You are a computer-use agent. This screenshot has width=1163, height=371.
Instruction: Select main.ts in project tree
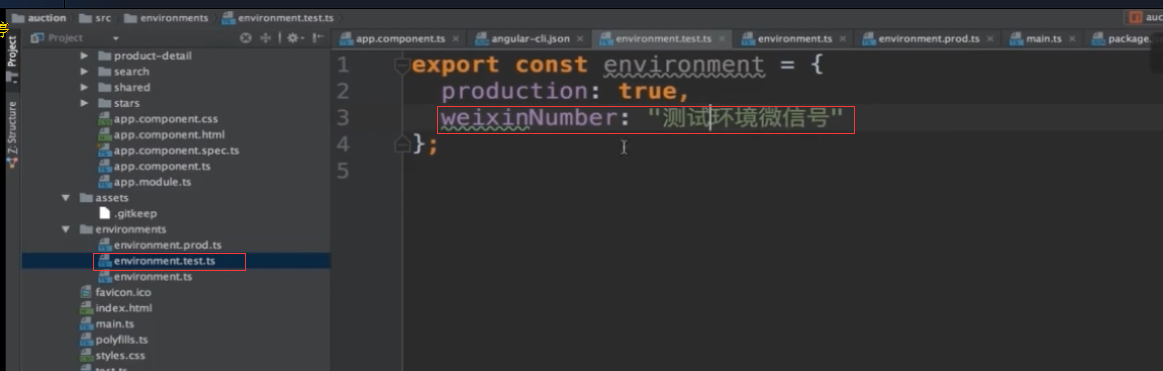coord(106,324)
